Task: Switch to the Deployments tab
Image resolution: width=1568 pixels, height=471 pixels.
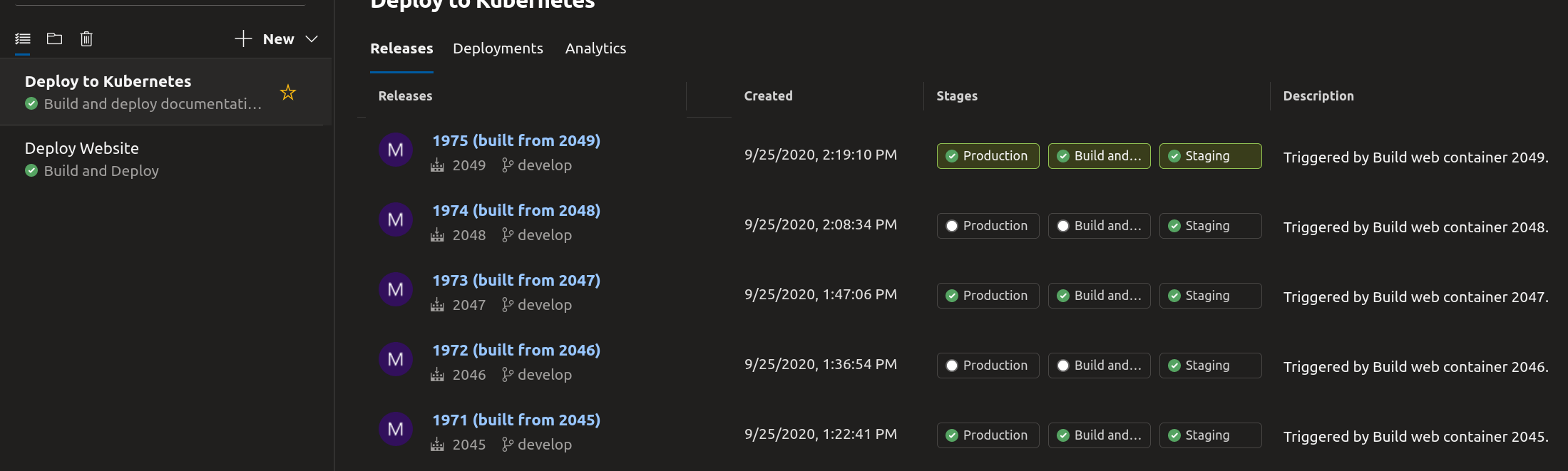Action: 498,48
